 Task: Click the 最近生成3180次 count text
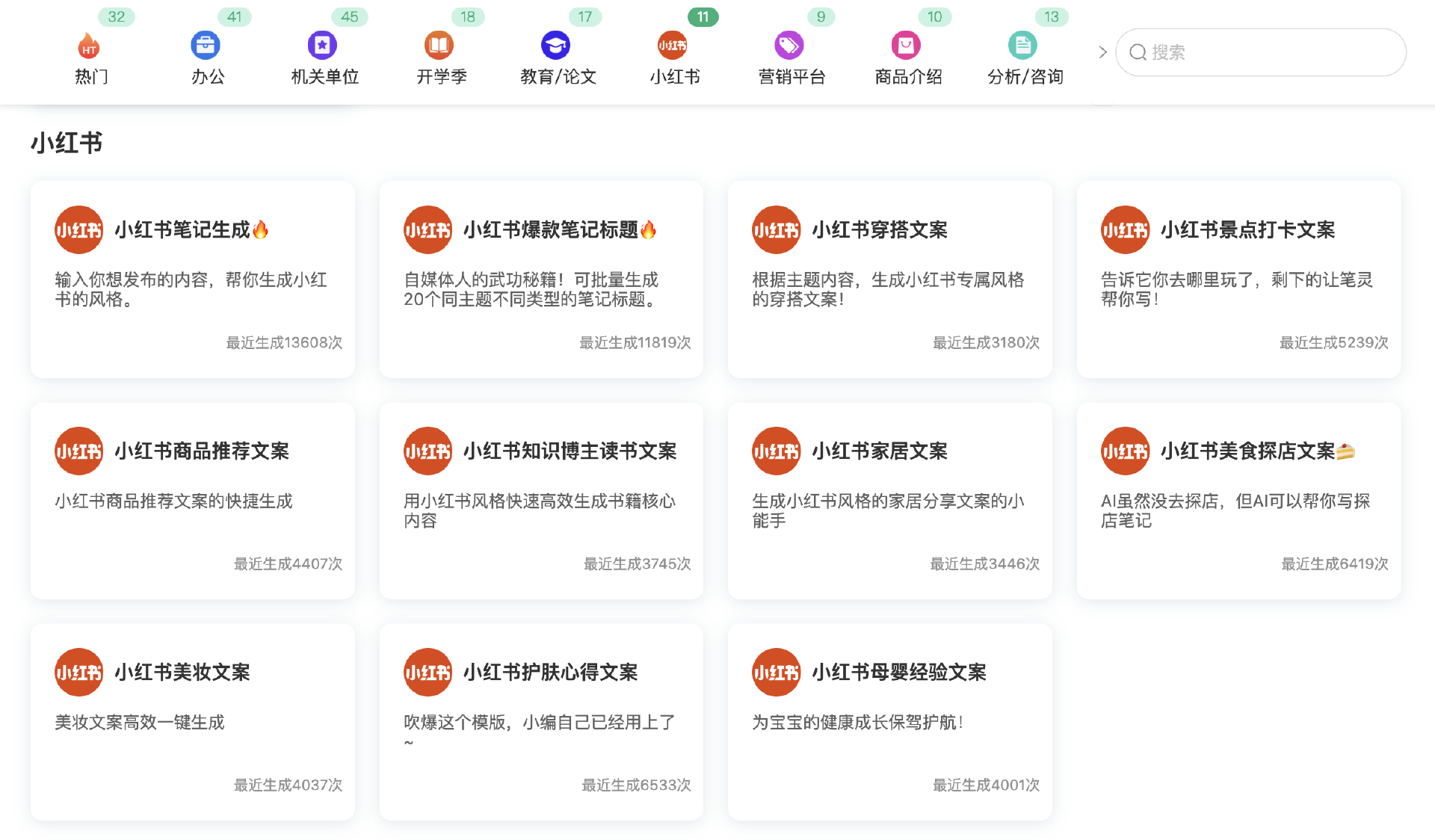pos(986,342)
